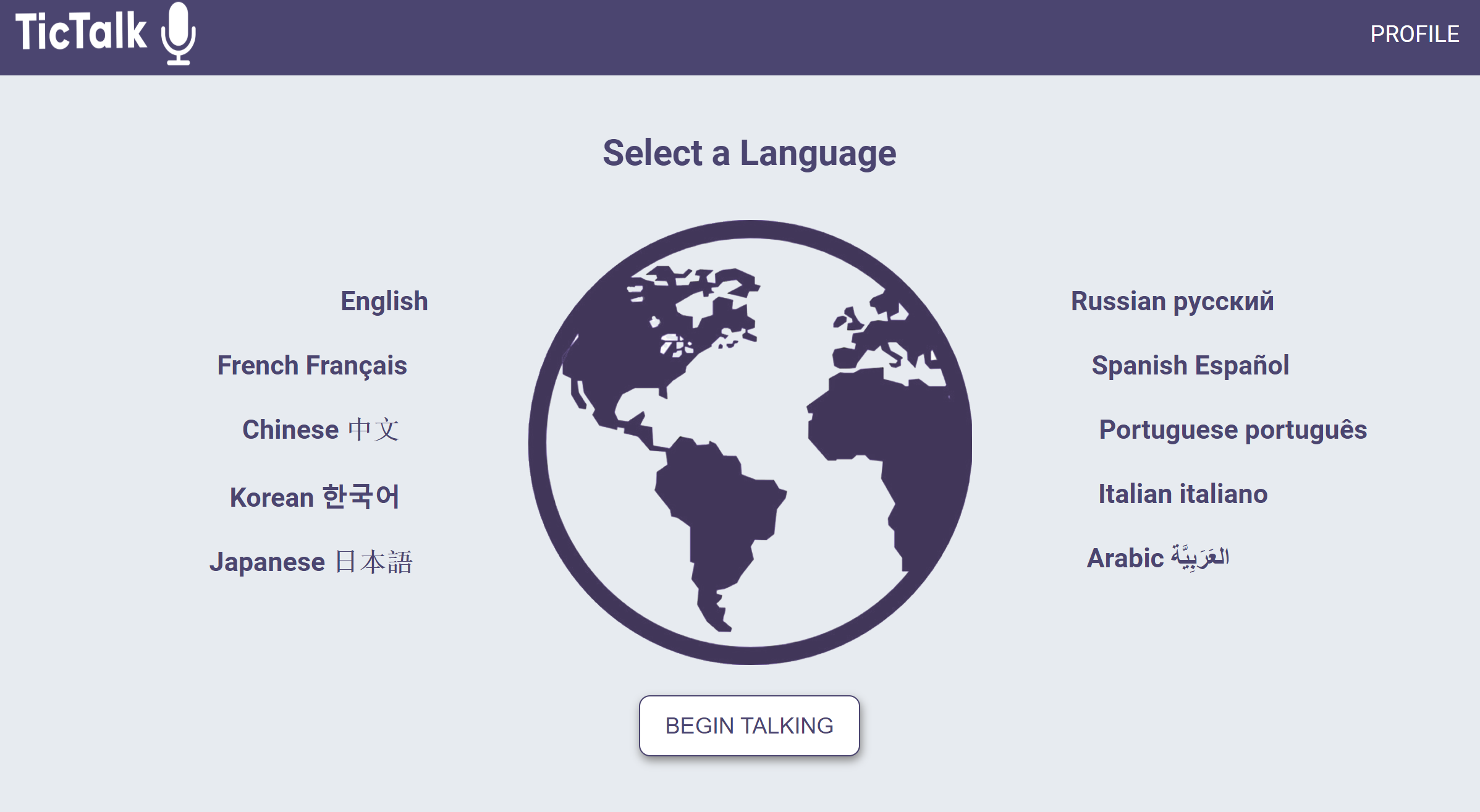The image size is (1480, 812).
Task: Click the Select a Language heading
Action: pos(749,153)
